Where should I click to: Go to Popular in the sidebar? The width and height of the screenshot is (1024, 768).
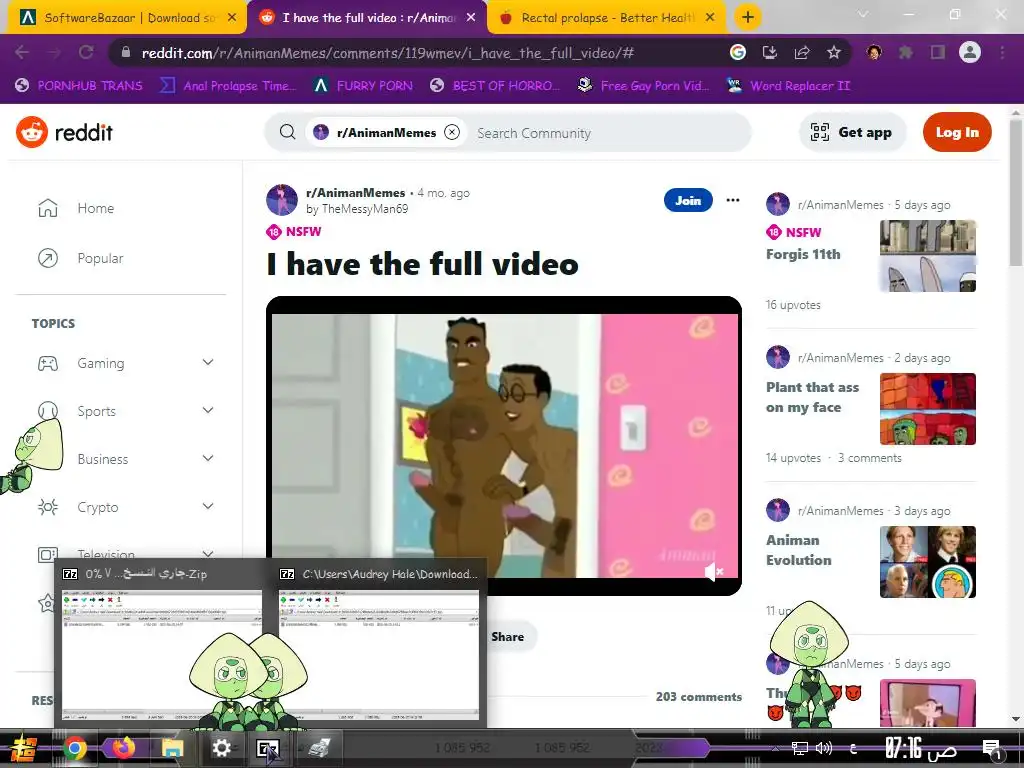[x=81, y=259]
